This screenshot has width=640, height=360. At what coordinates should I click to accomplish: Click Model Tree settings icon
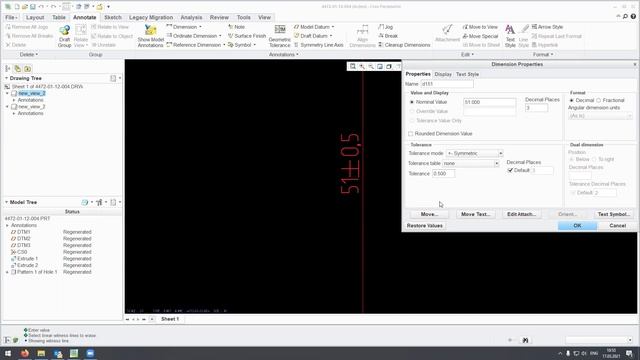[99, 202]
